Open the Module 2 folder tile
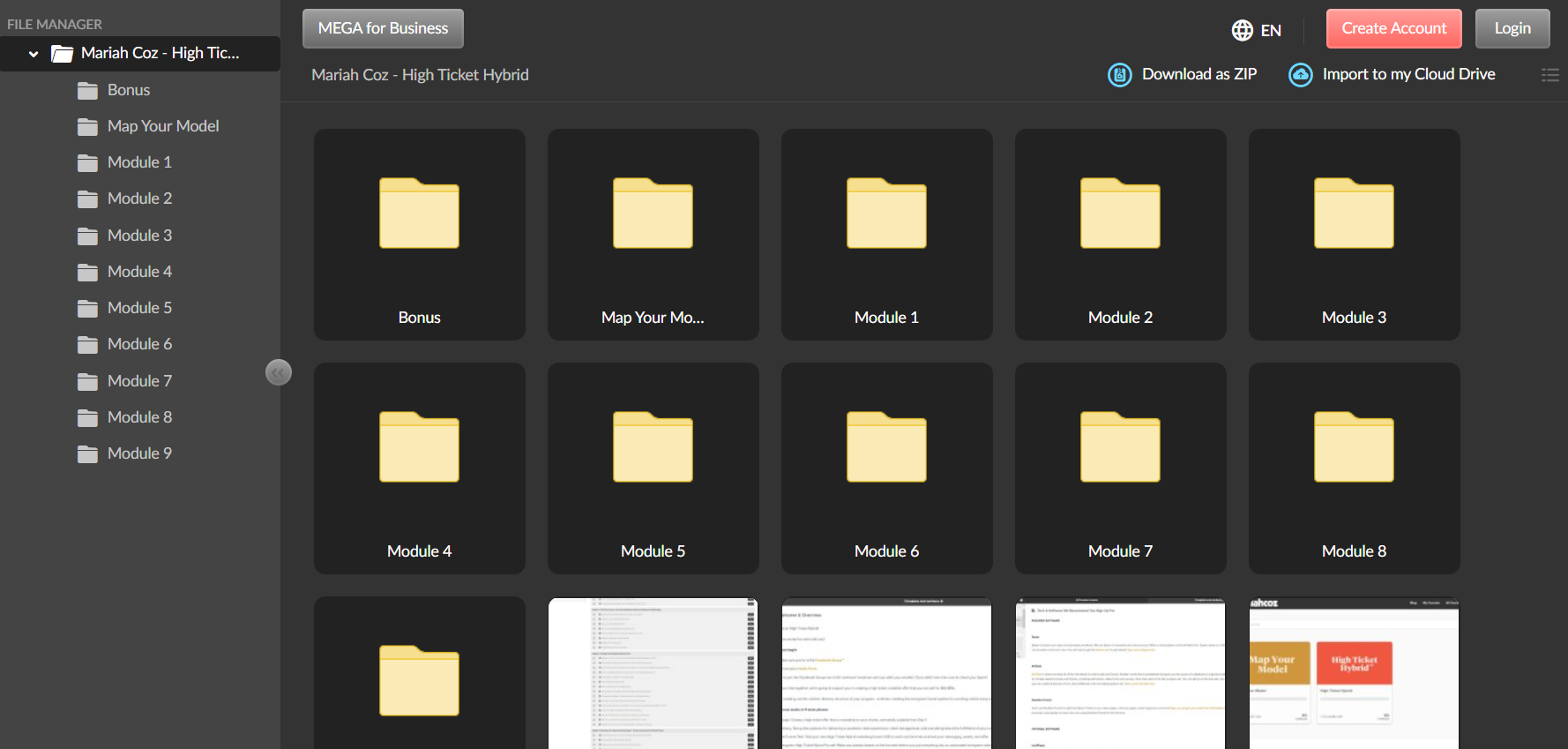 pos(1121,235)
